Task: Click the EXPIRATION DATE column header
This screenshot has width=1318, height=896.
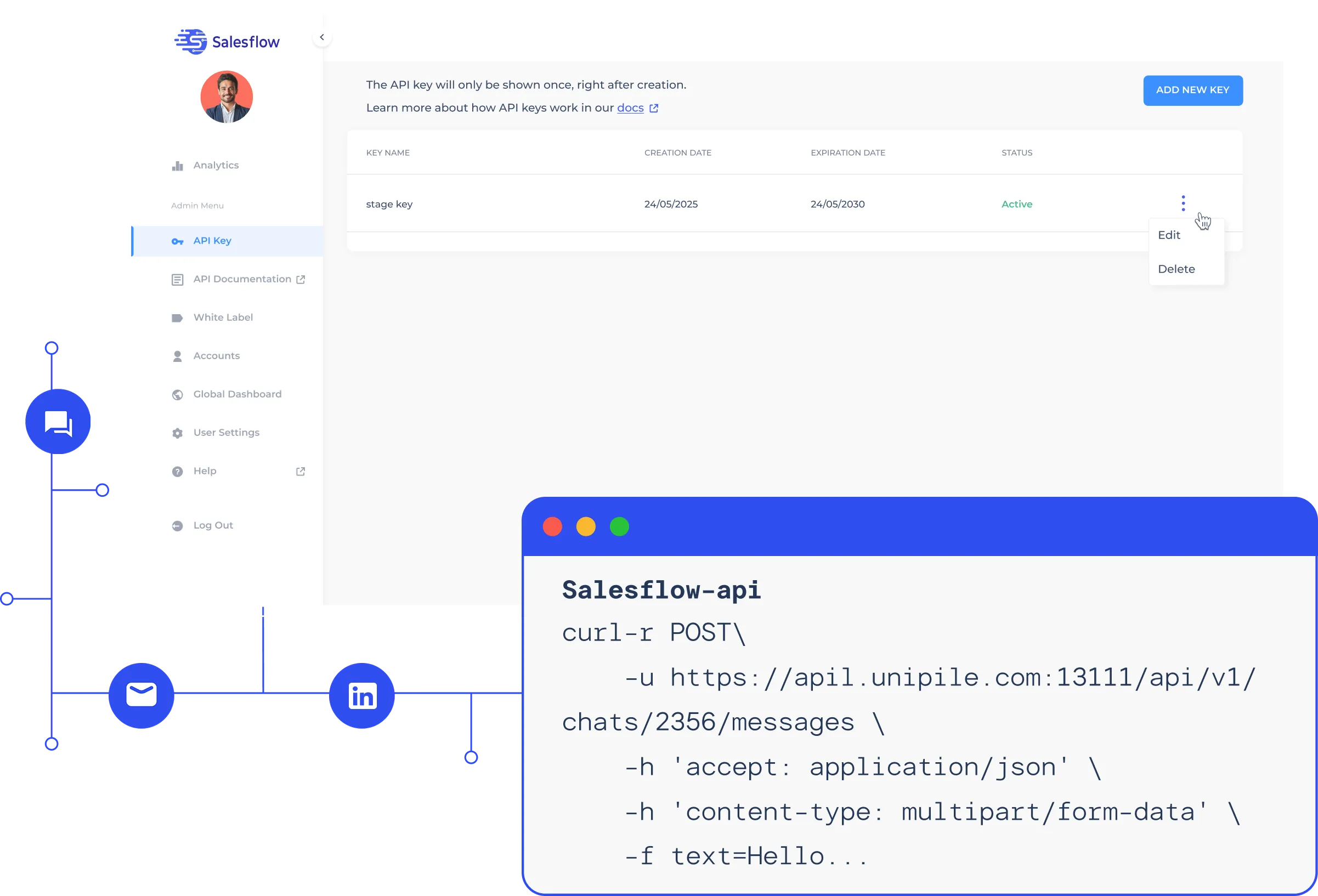Action: pos(848,152)
